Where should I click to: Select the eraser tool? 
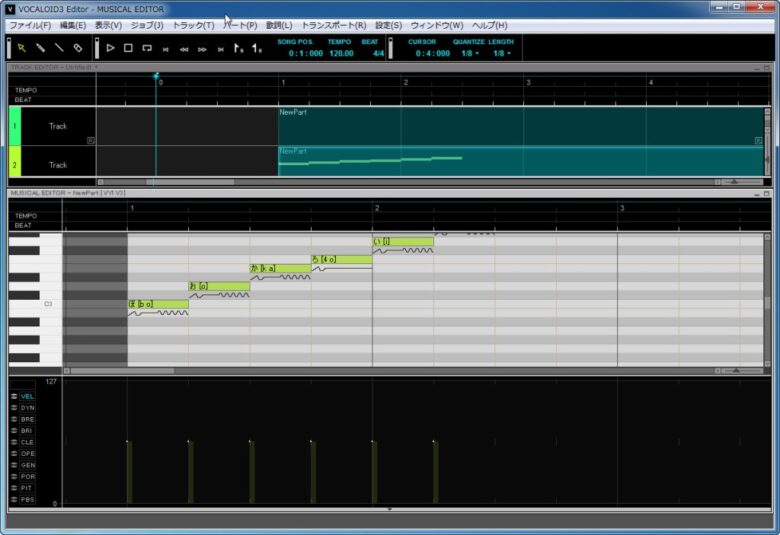tap(78, 48)
